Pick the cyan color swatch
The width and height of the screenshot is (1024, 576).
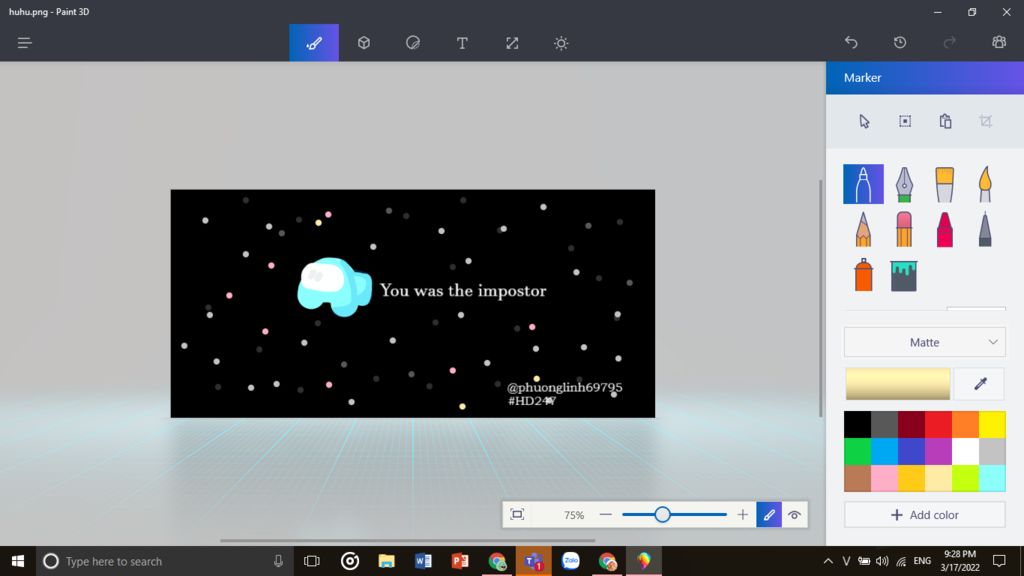point(992,478)
